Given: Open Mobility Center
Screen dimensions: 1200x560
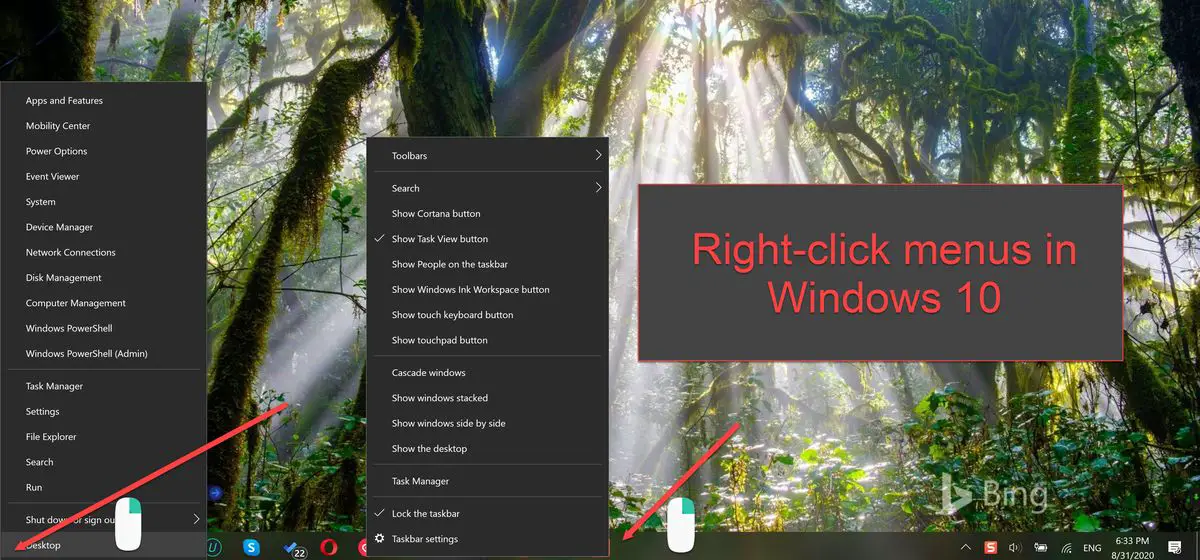Looking at the screenshot, I should coord(103,126).
